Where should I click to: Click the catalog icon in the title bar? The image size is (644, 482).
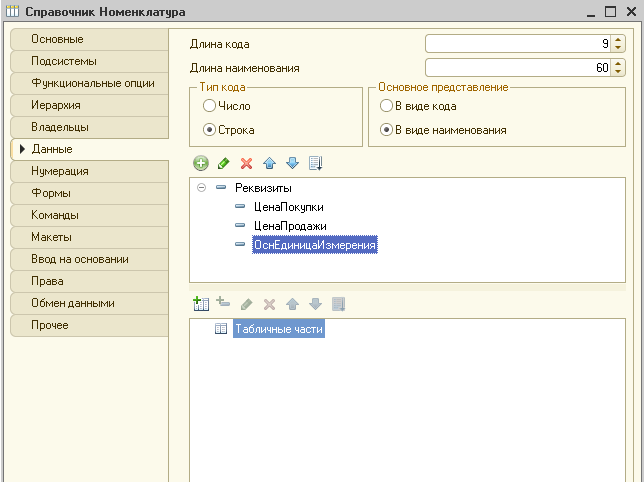click(12, 11)
